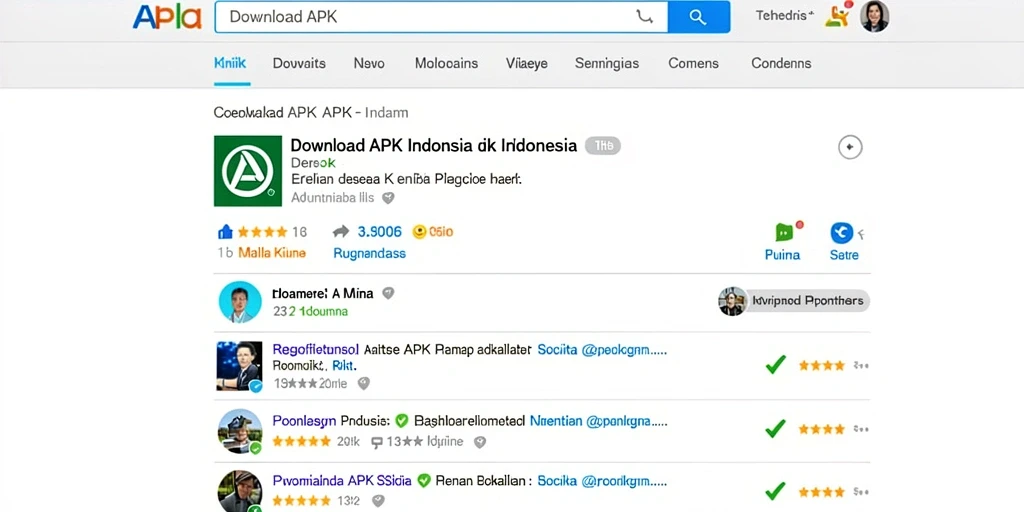Click the green APK app icon

click(248, 171)
